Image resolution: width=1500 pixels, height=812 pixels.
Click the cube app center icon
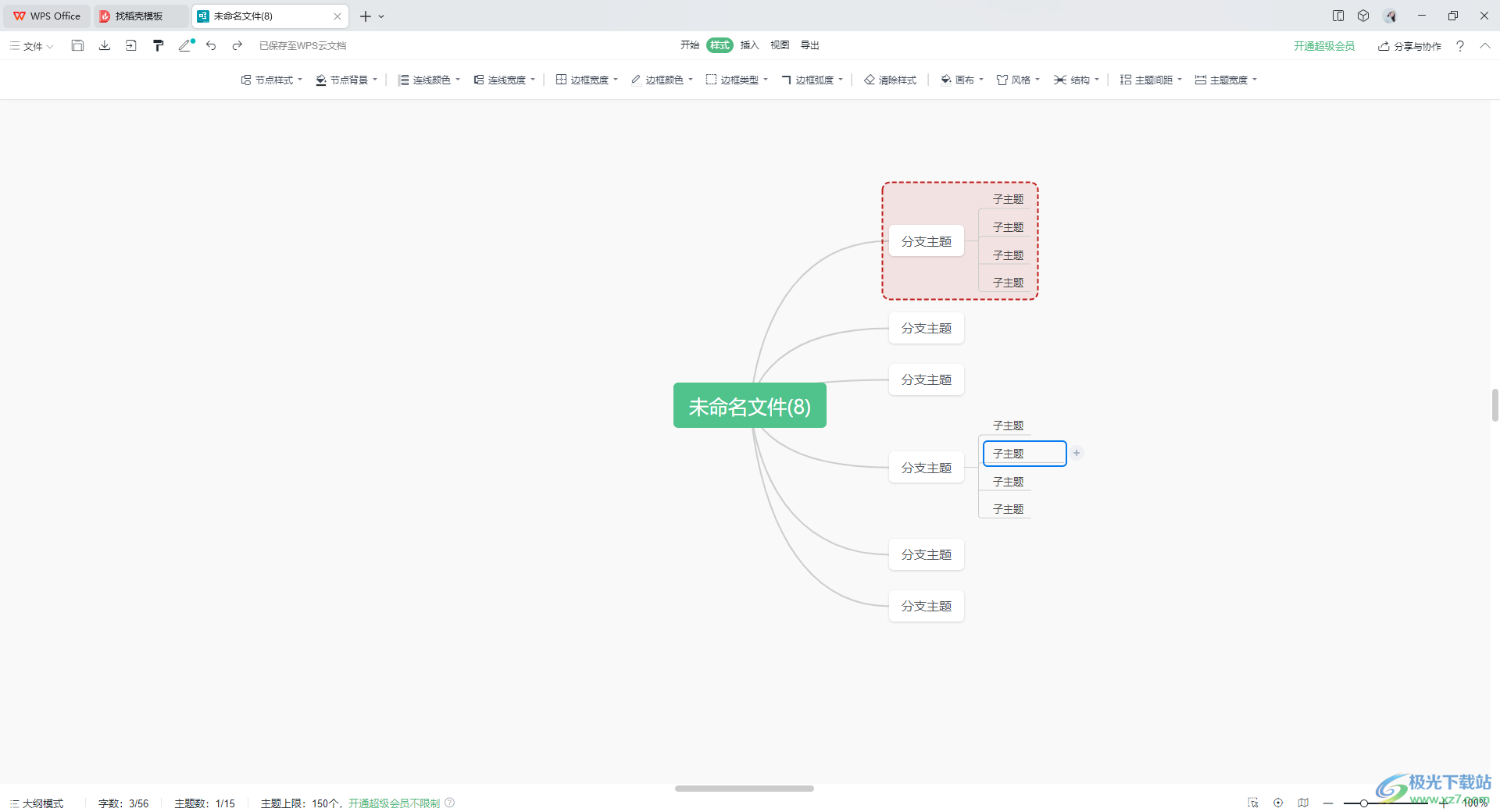(1363, 16)
